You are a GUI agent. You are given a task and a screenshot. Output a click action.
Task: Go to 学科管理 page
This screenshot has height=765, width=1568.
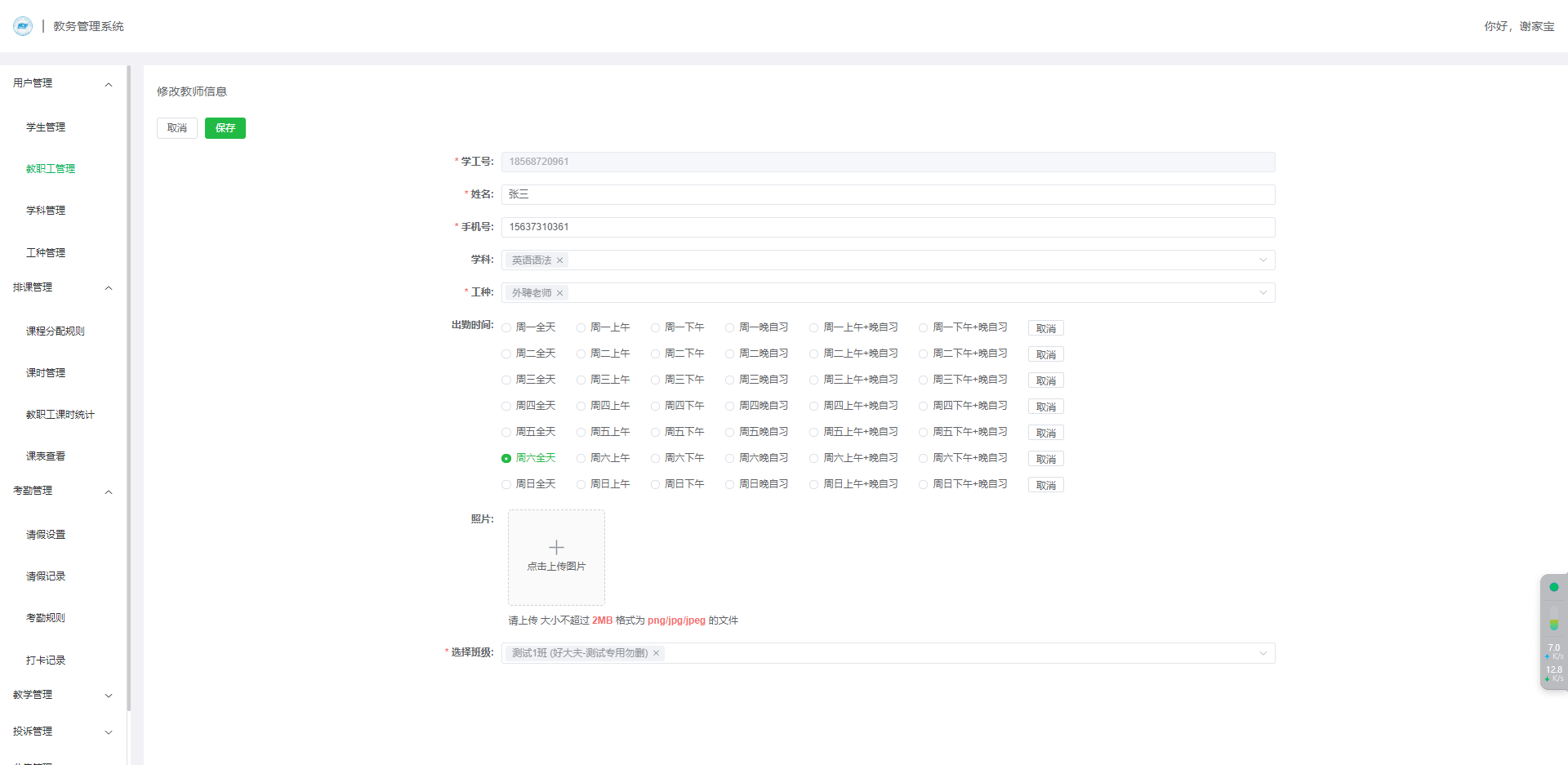point(46,211)
